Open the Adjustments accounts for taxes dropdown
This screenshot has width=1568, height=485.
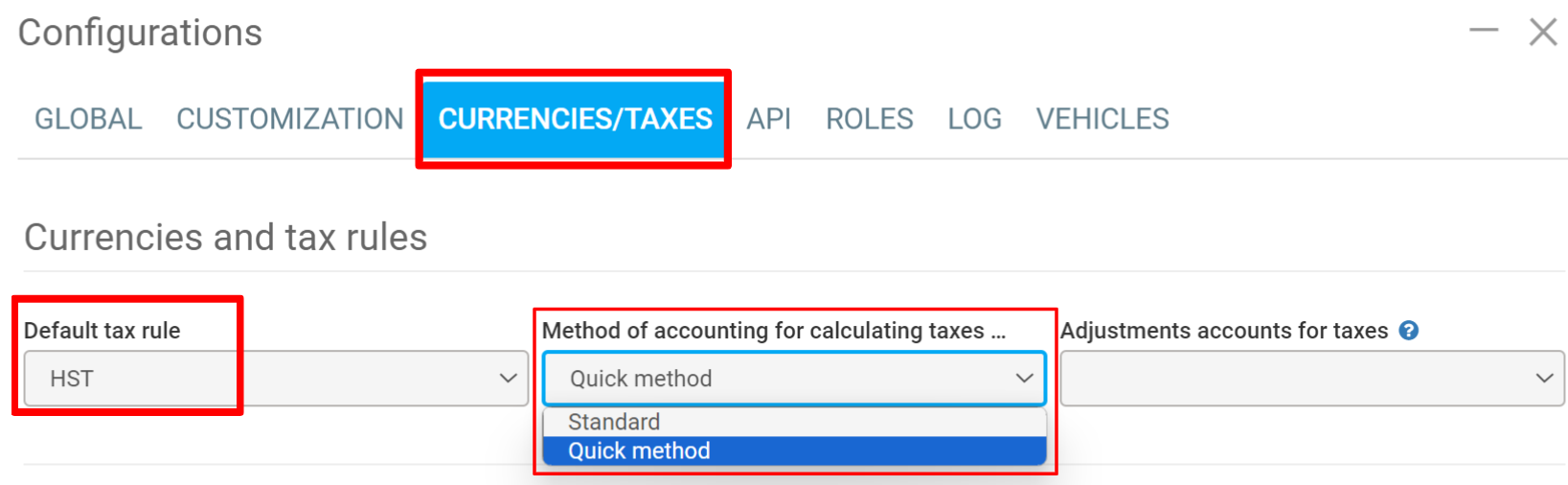click(x=1311, y=379)
